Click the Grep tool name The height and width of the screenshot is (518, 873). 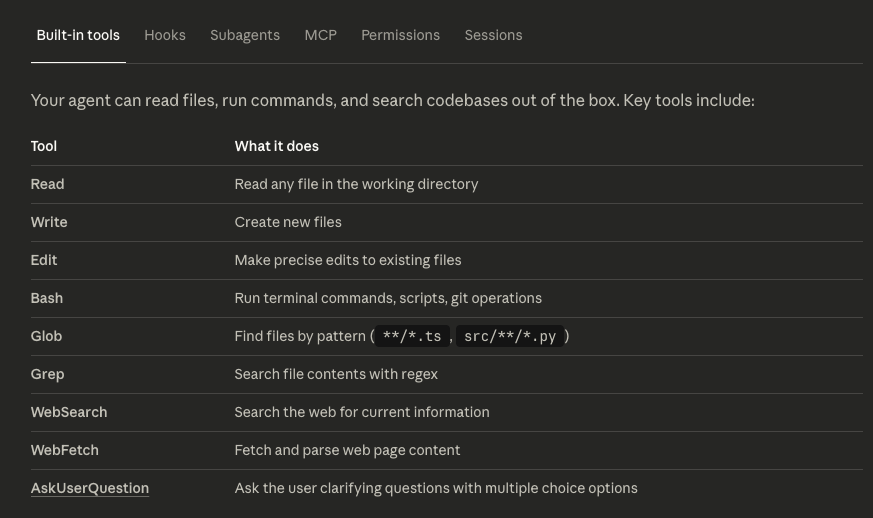tap(47, 374)
